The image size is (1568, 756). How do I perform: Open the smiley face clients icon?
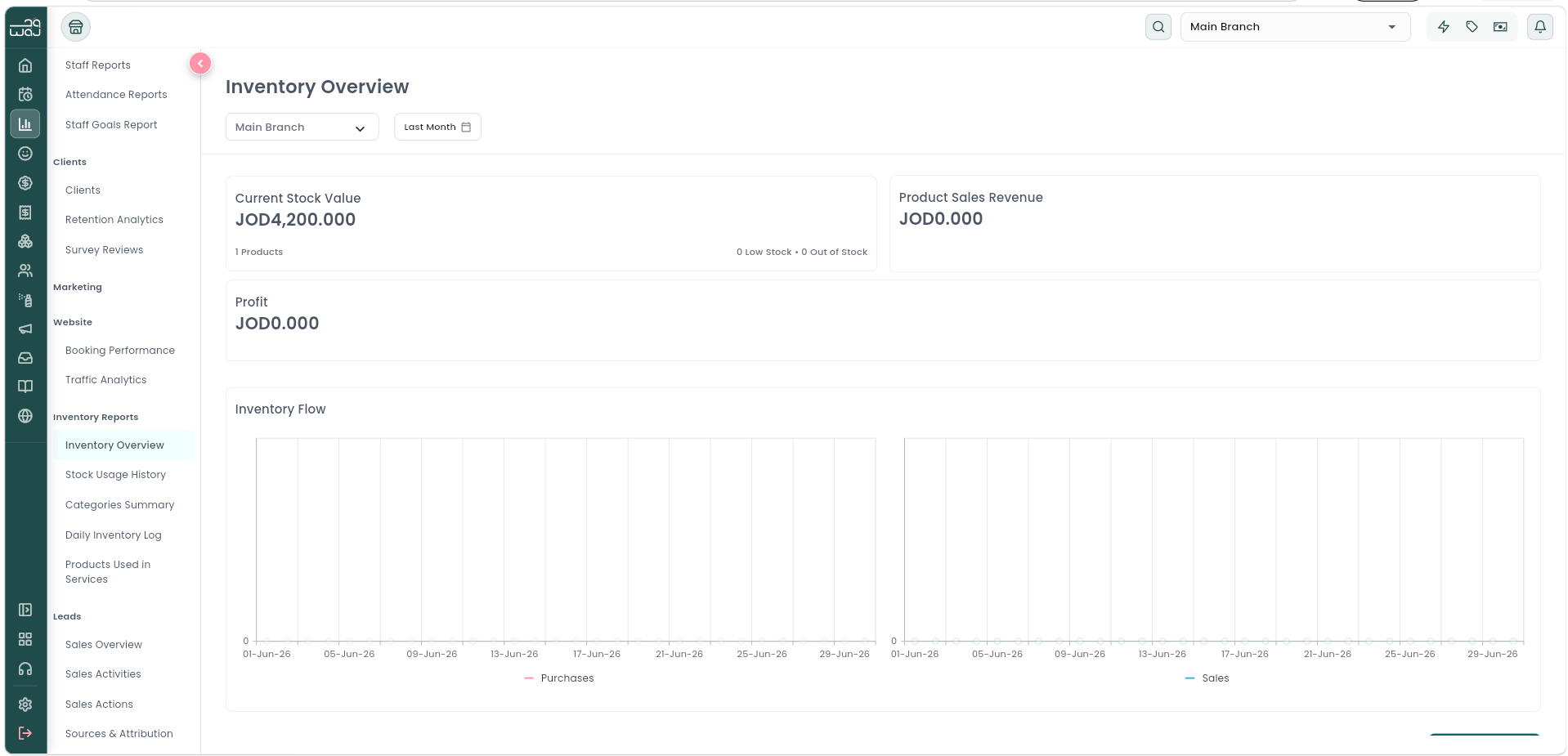coord(25,154)
